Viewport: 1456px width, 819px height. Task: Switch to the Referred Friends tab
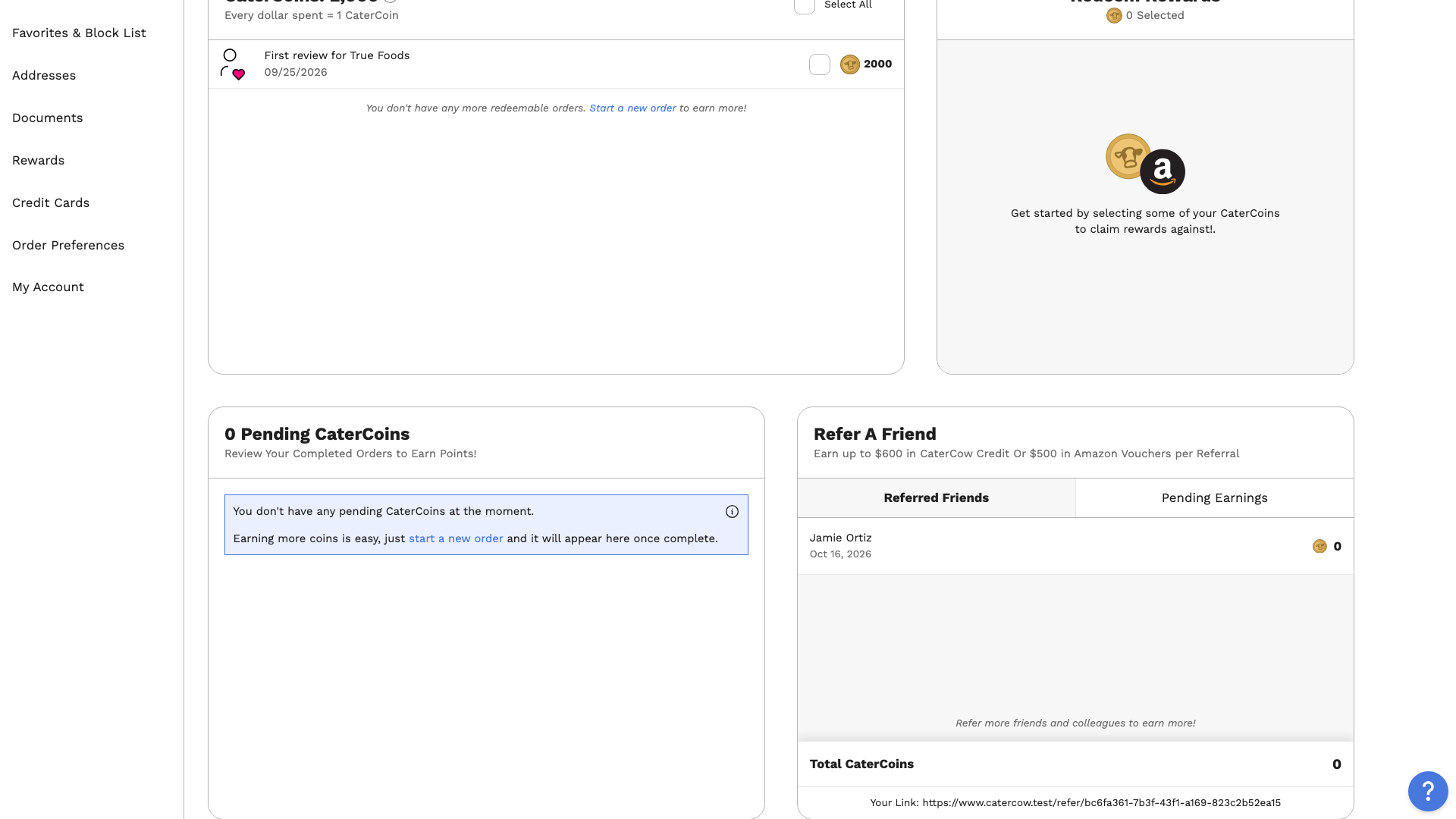click(937, 498)
